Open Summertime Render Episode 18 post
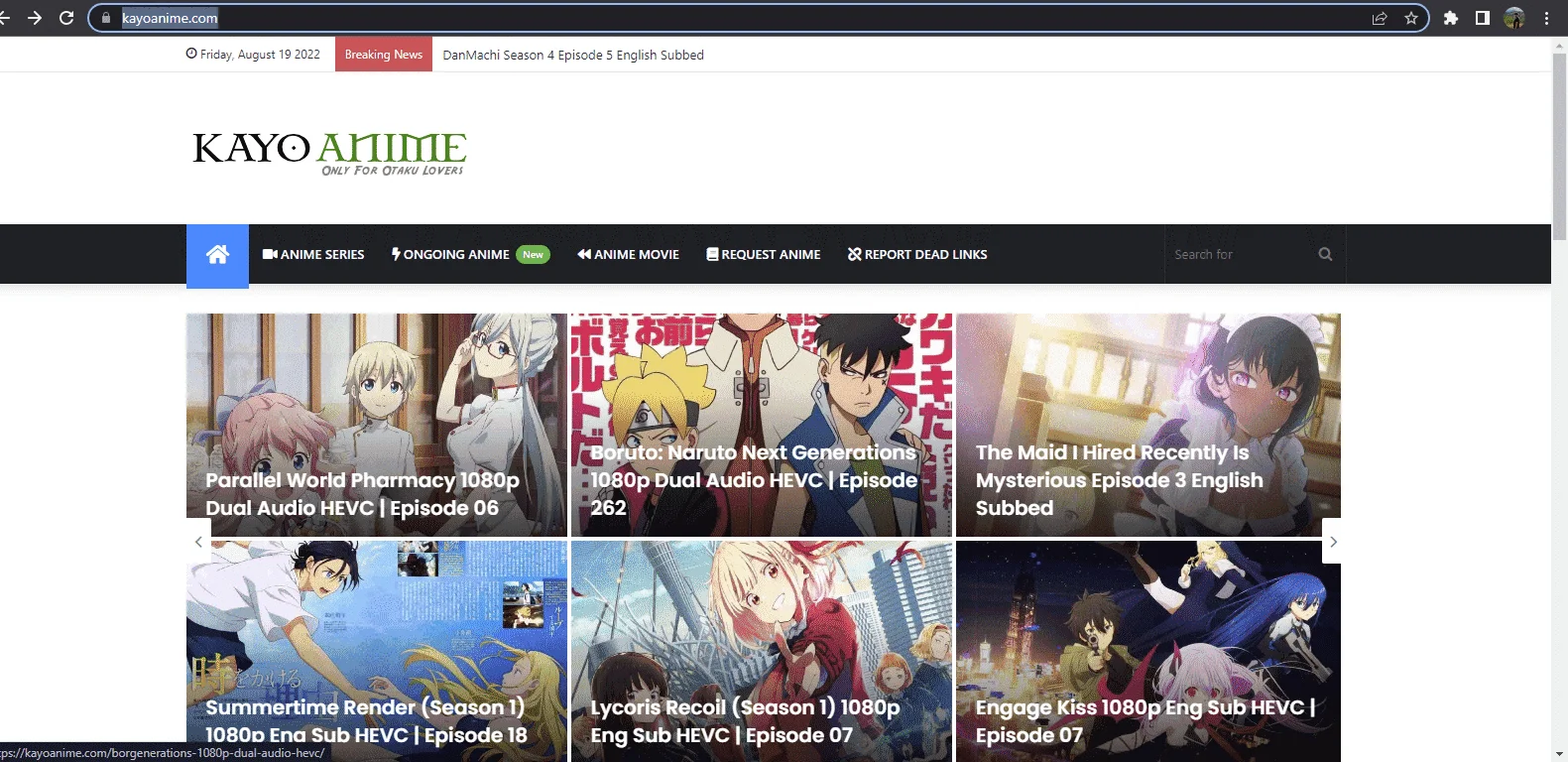Image resolution: width=1568 pixels, height=762 pixels. click(377, 651)
